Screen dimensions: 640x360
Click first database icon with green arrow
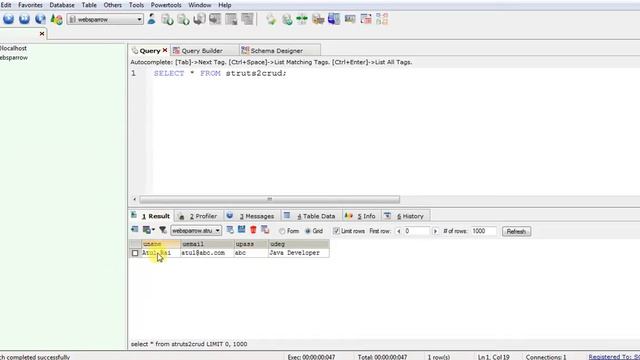click(x=167, y=19)
